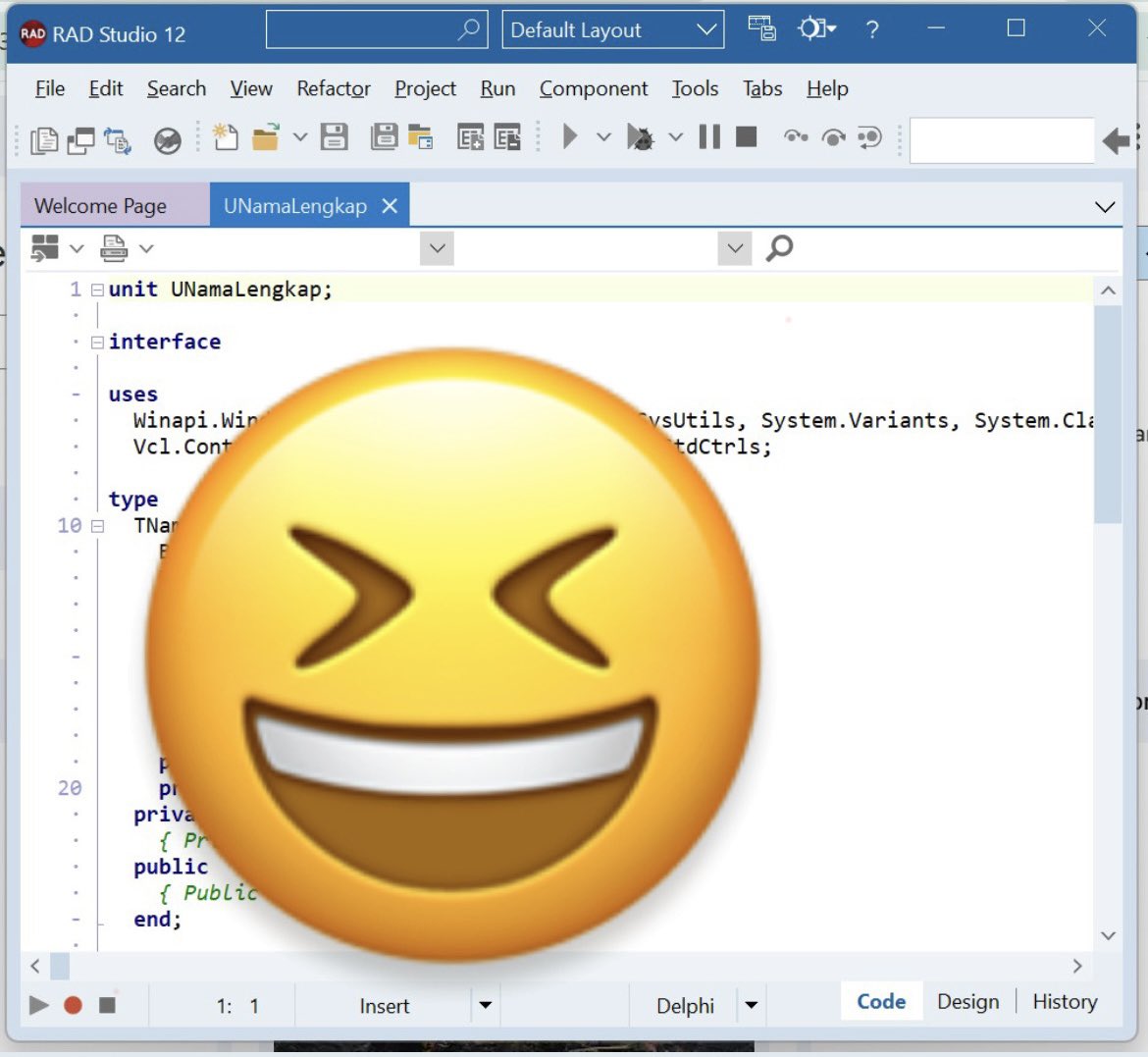Viewport: 1148px width, 1057px height.
Task: Click the View Form toolbar icon
Action: 80,139
